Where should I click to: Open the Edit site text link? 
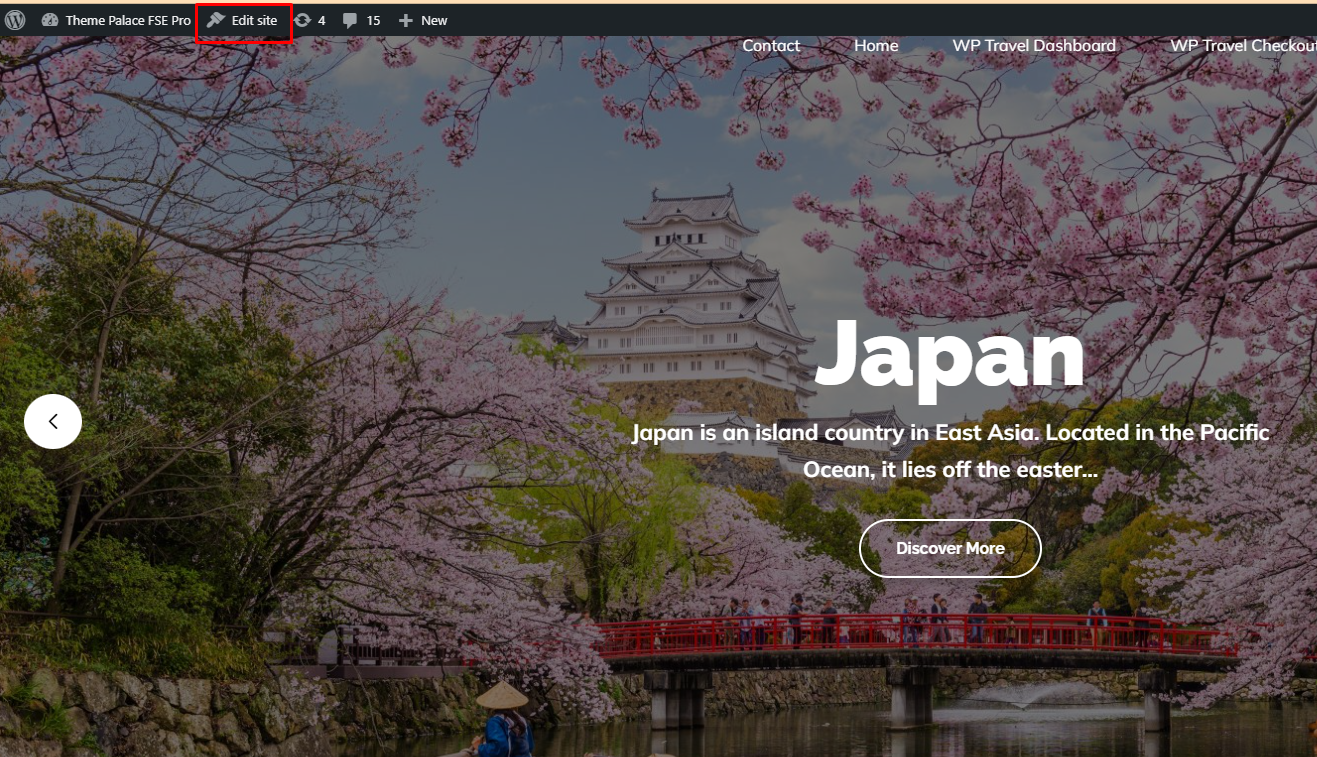[254, 20]
